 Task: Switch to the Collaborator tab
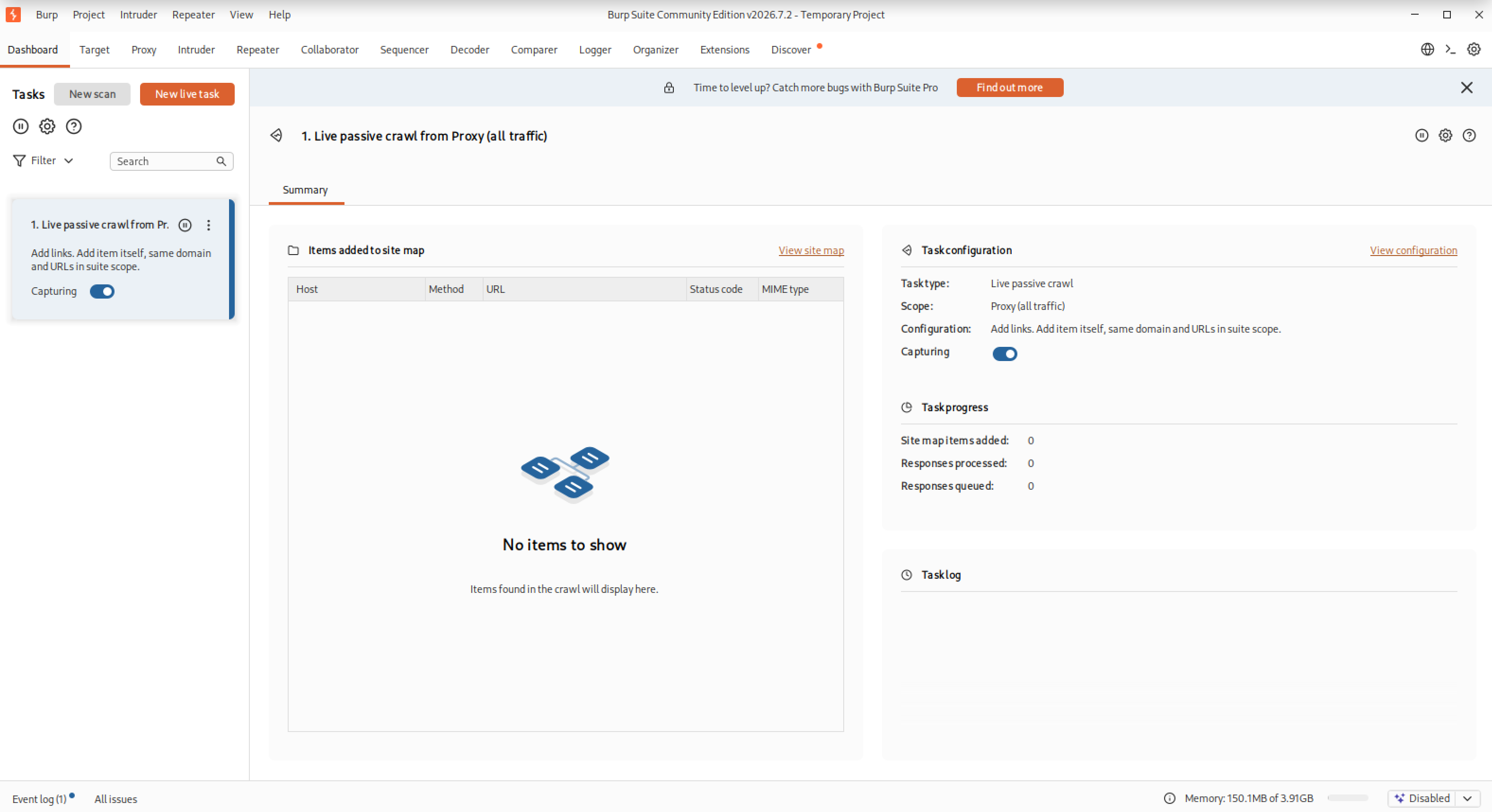329,49
